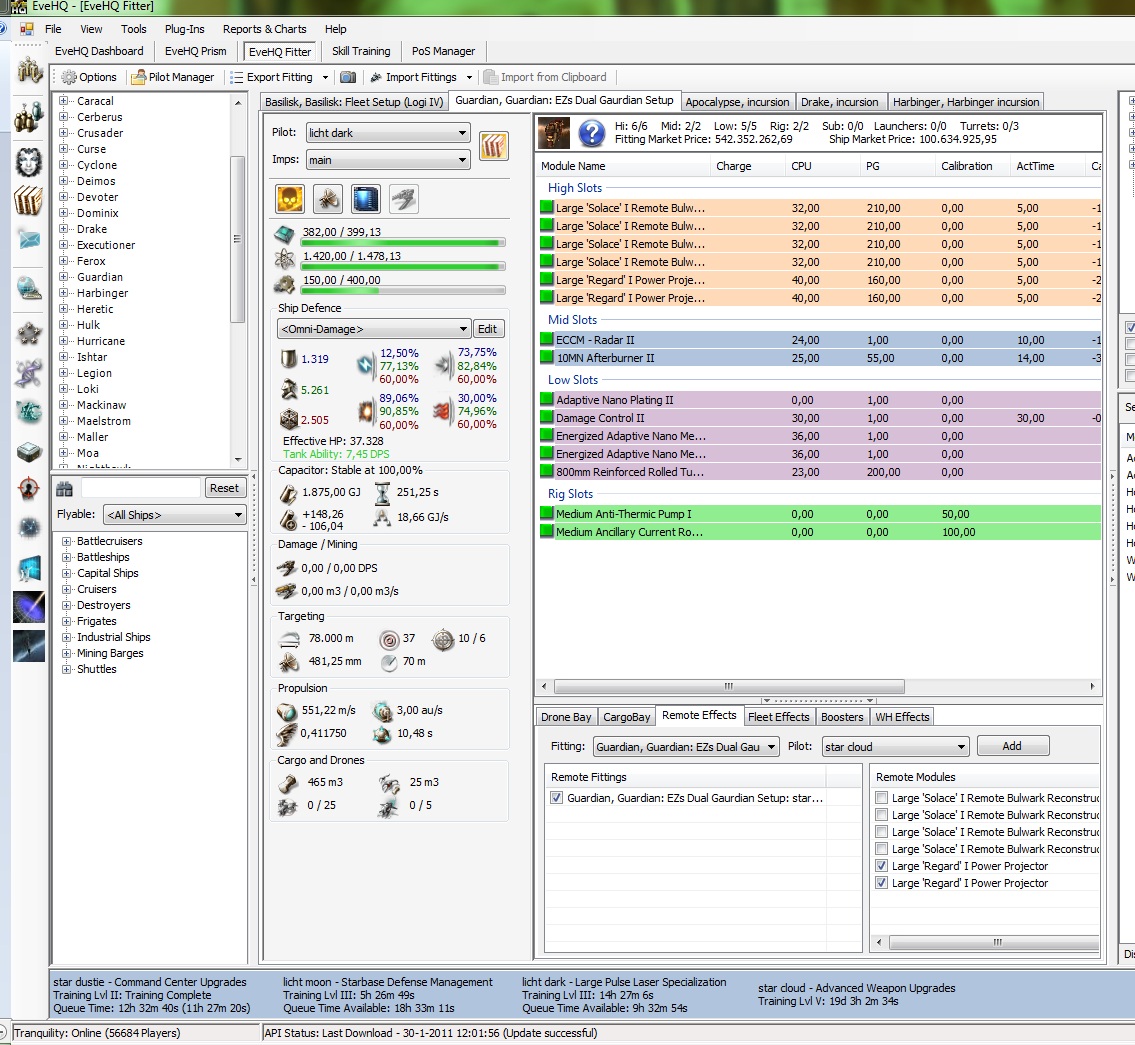The height and width of the screenshot is (1045, 1135).
Task: Expand the Frigates category node
Action: [x=67, y=621]
